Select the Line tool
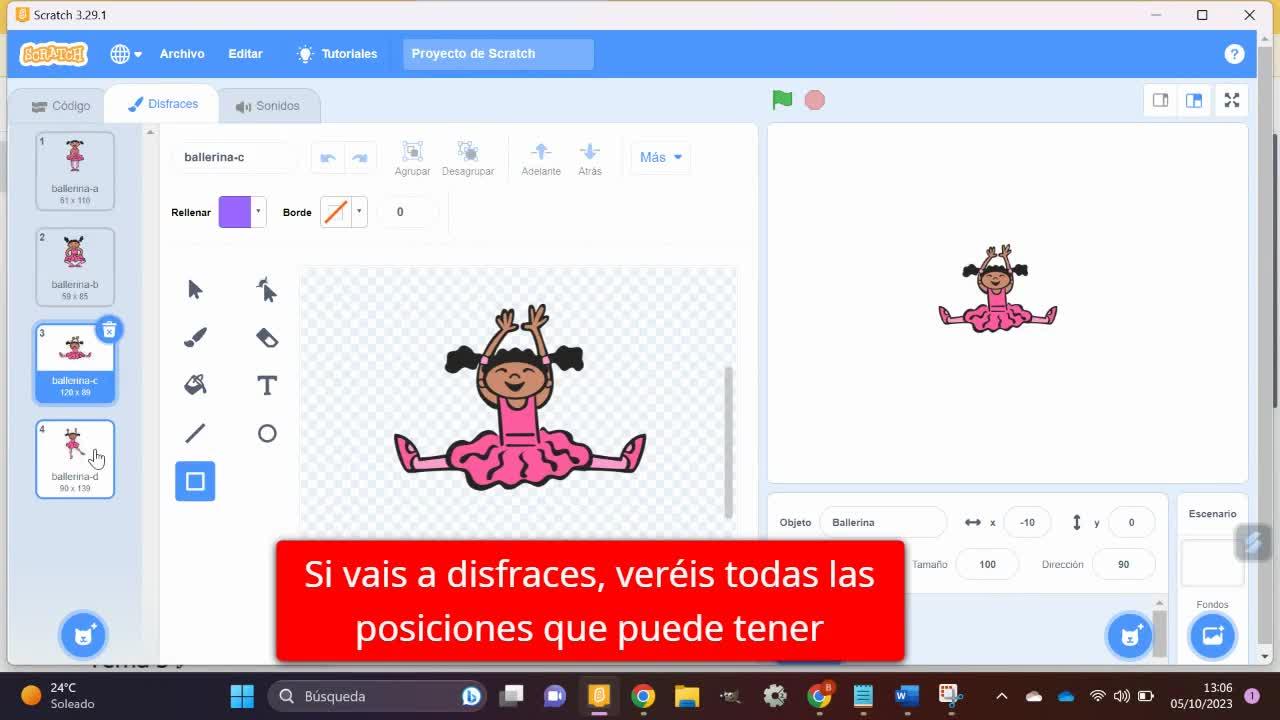The image size is (1280, 720). [x=195, y=433]
